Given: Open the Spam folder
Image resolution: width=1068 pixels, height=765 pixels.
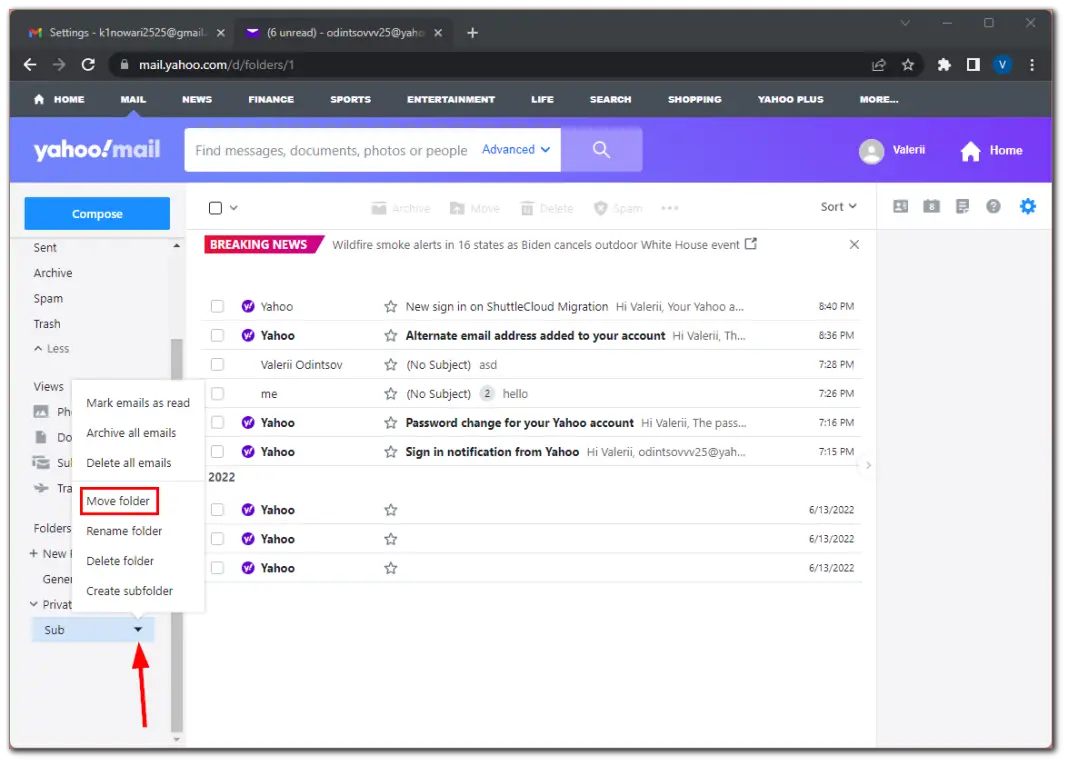Looking at the screenshot, I should coord(48,299).
